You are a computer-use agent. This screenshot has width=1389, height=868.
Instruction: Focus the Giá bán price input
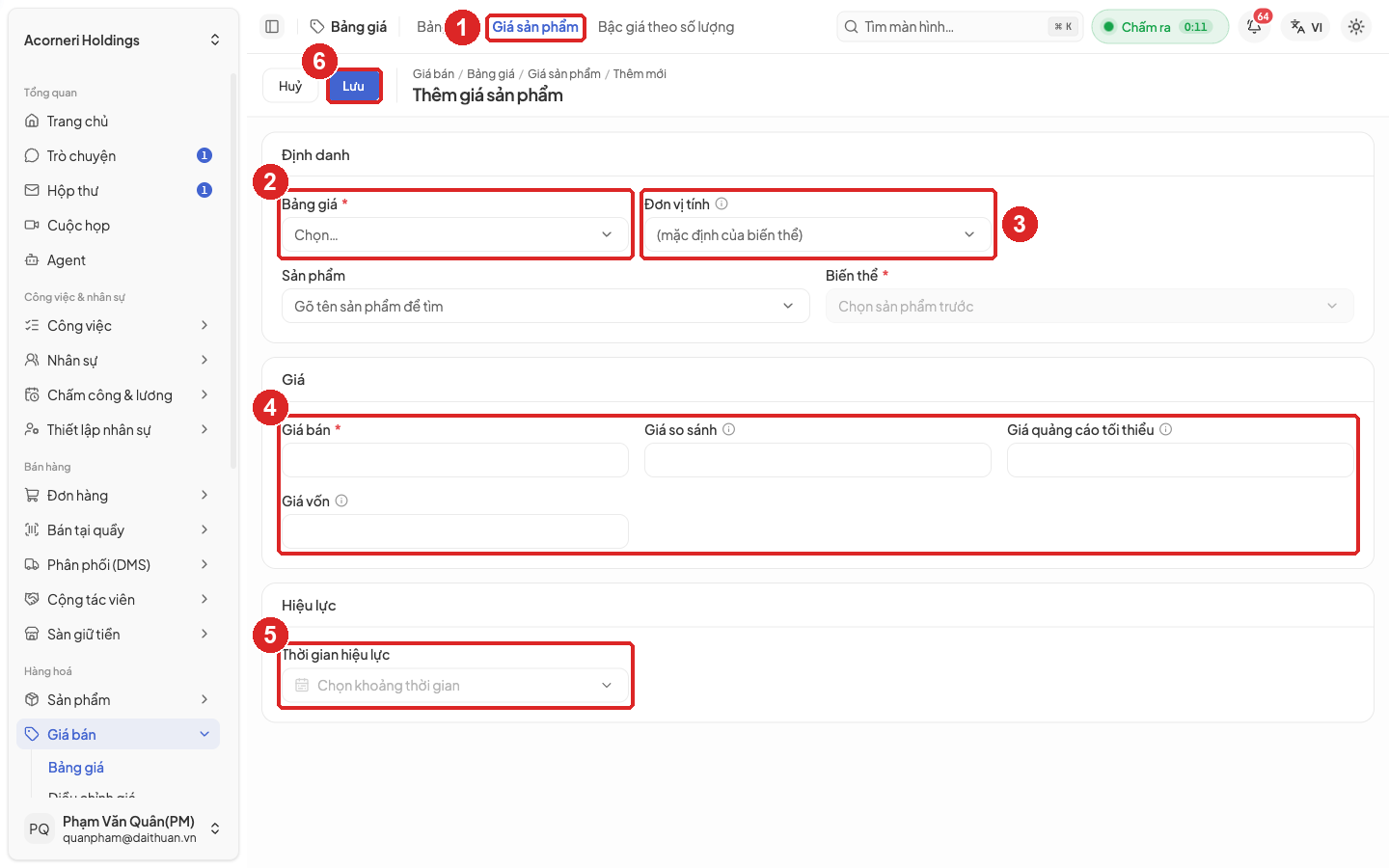tap(455, 461)
